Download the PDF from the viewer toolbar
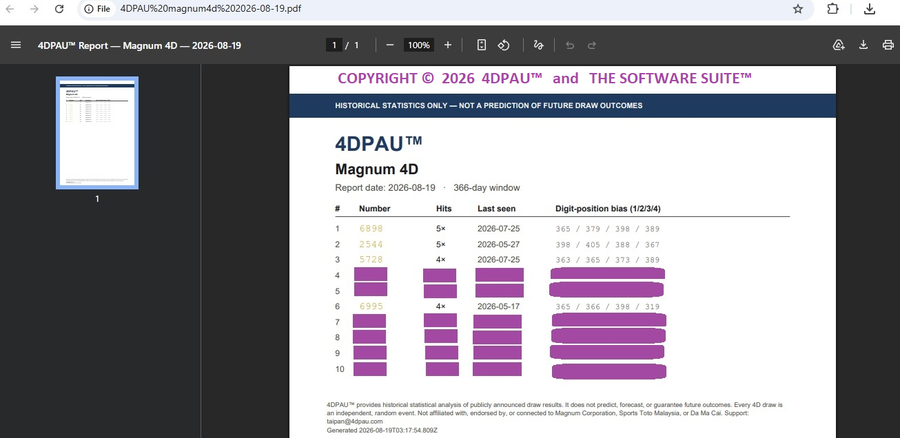This screenshot has width=900, height=438. (863, 45)
